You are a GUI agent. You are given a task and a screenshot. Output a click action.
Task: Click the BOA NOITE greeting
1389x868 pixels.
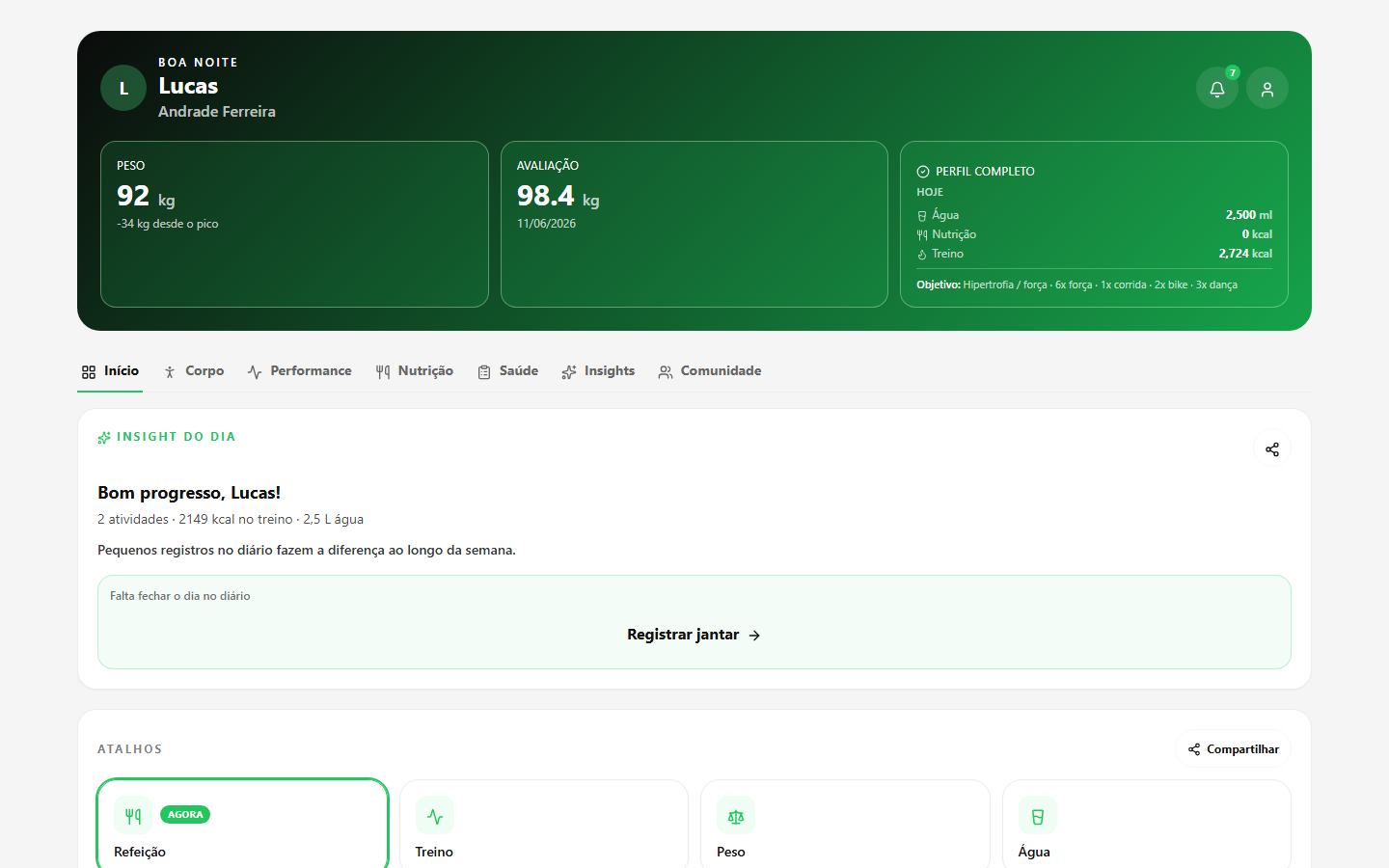point(198,63)
